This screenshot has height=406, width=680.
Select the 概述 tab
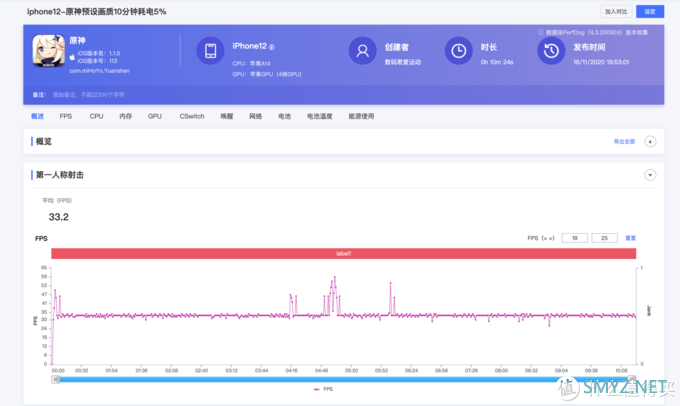pyautogui.click(x=38, y=116)
